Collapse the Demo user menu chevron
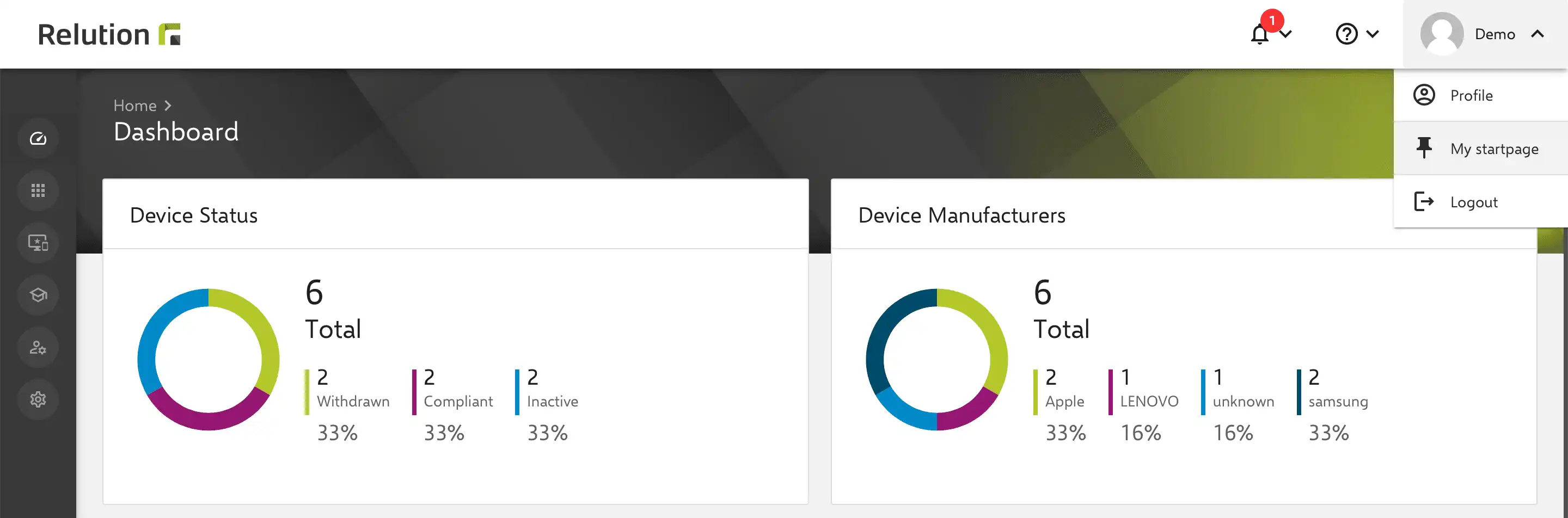 (x=1538, y=34)
